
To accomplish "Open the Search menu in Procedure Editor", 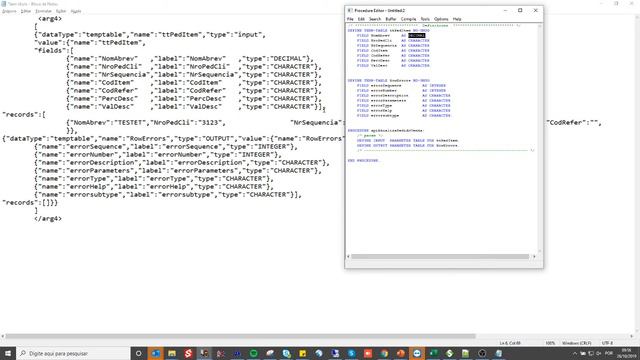I will pyautogui.click(x=375, y=19).
